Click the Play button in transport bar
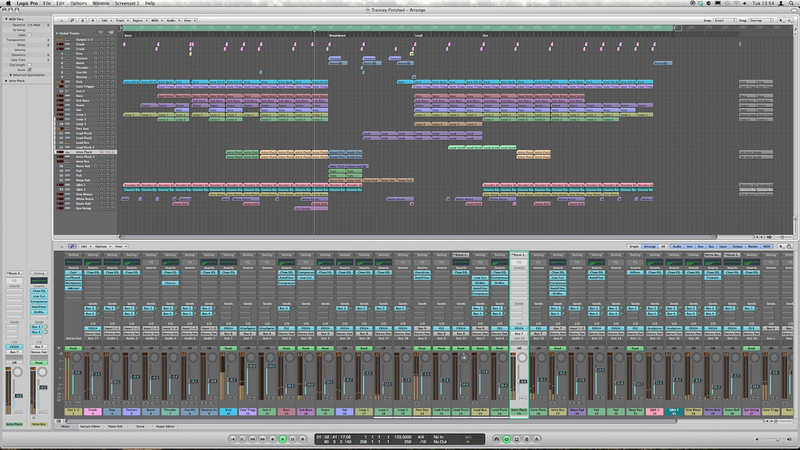This screenshot has width=800, height=450. point(283,439)
